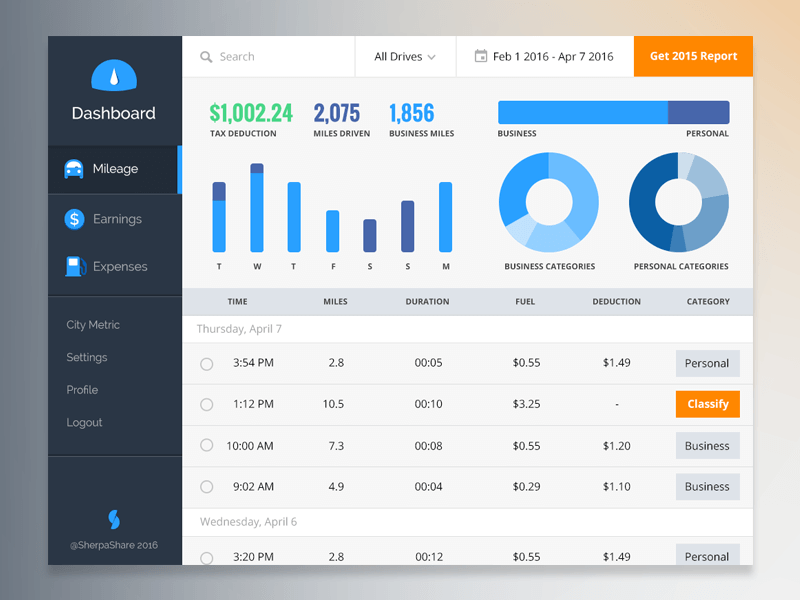
Task: Click Logout in the sidebar
Action: point(84,422)
